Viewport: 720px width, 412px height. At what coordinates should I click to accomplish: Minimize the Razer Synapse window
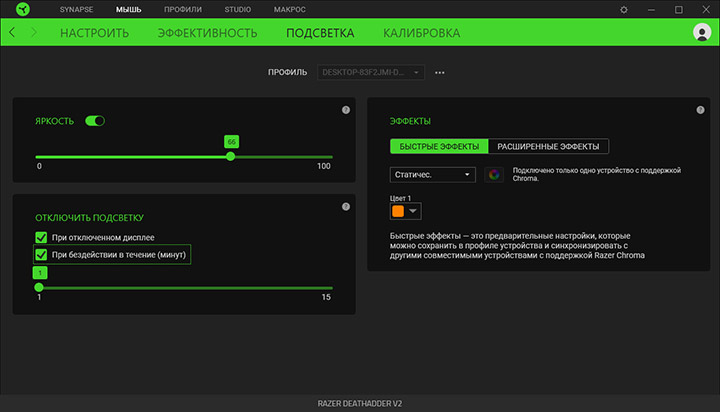click(x=651, y=10)
